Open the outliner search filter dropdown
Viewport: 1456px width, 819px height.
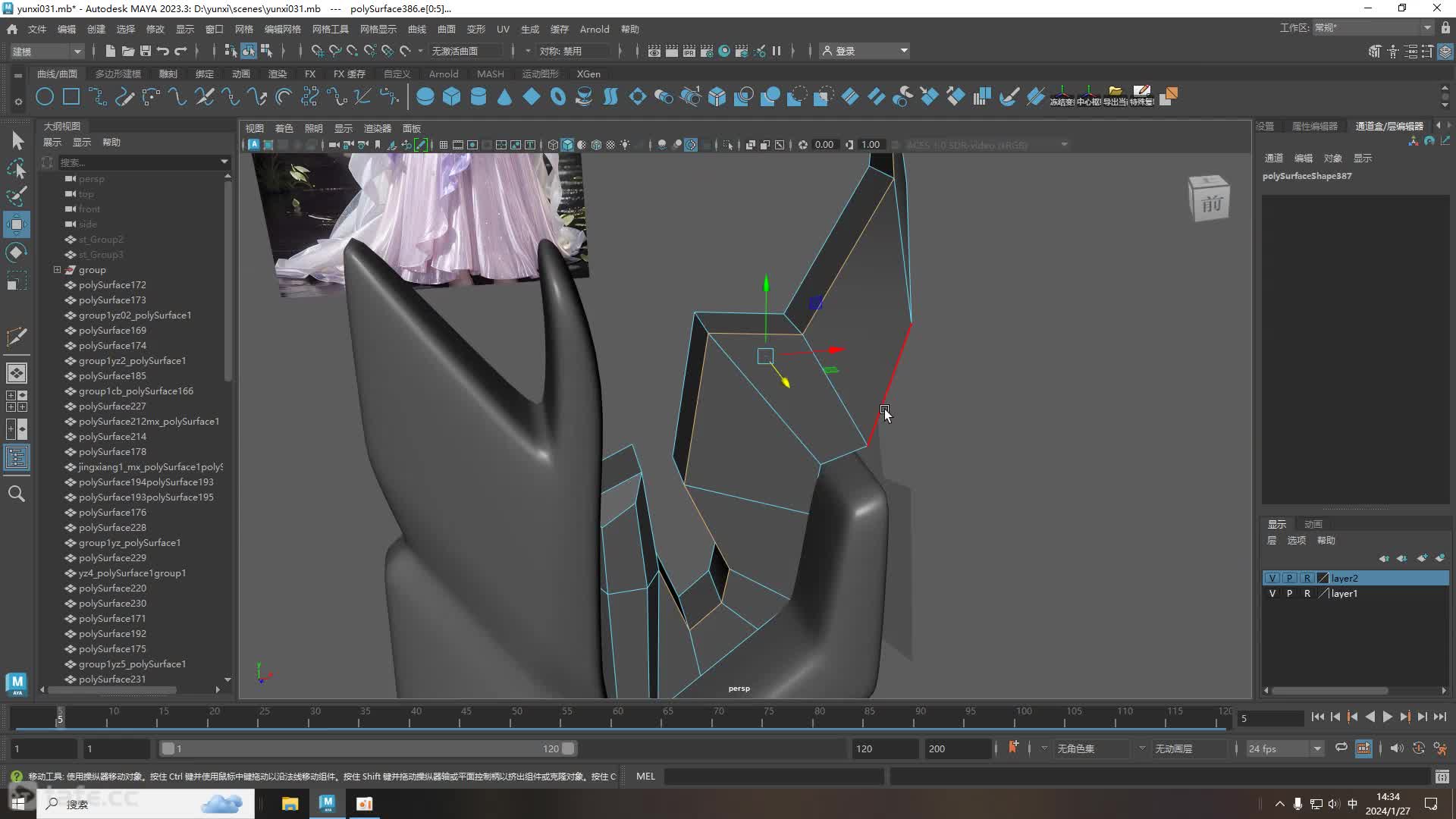click(x=224, y=162)
